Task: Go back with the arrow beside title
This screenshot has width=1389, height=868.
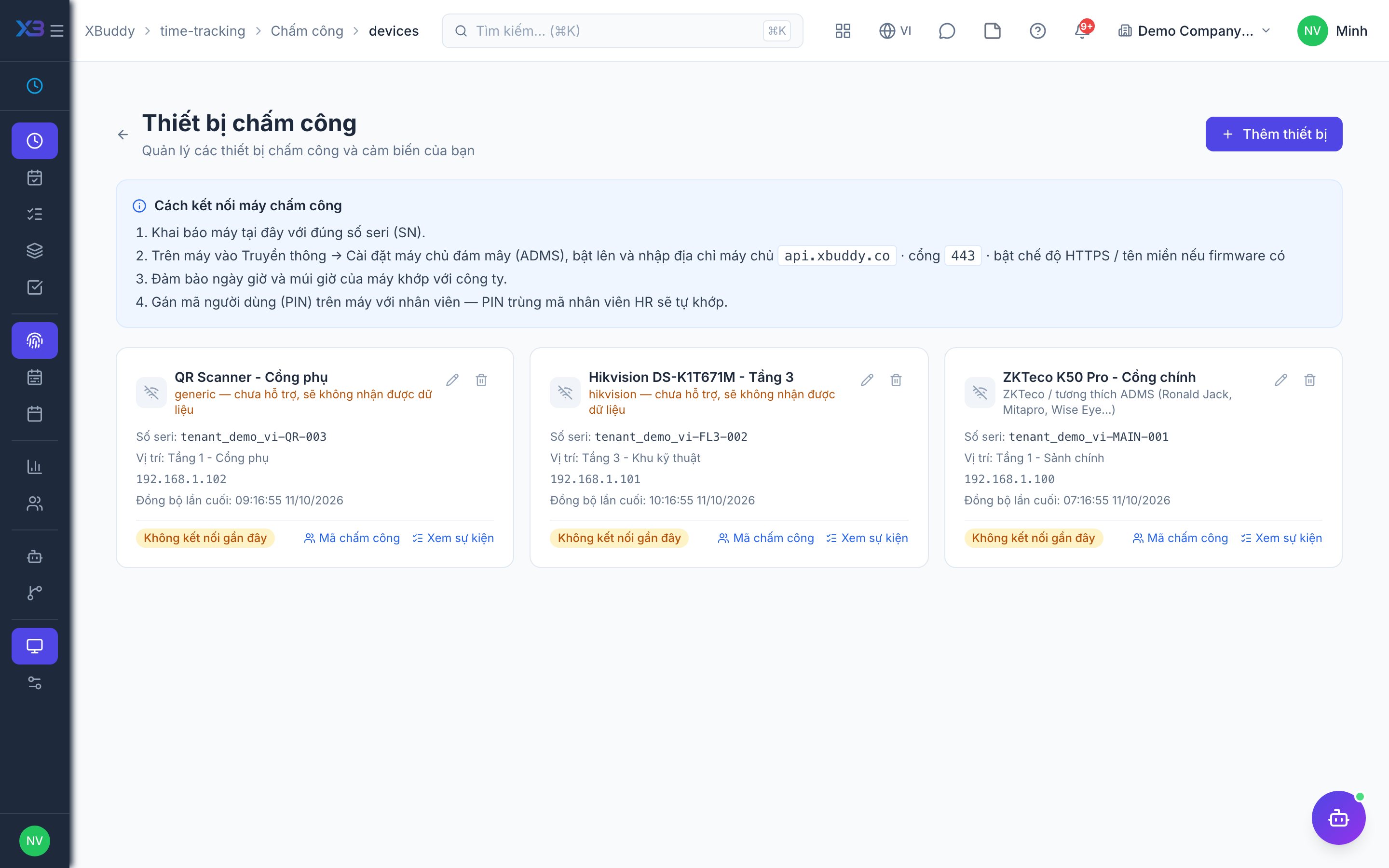Action: [122, 135]
